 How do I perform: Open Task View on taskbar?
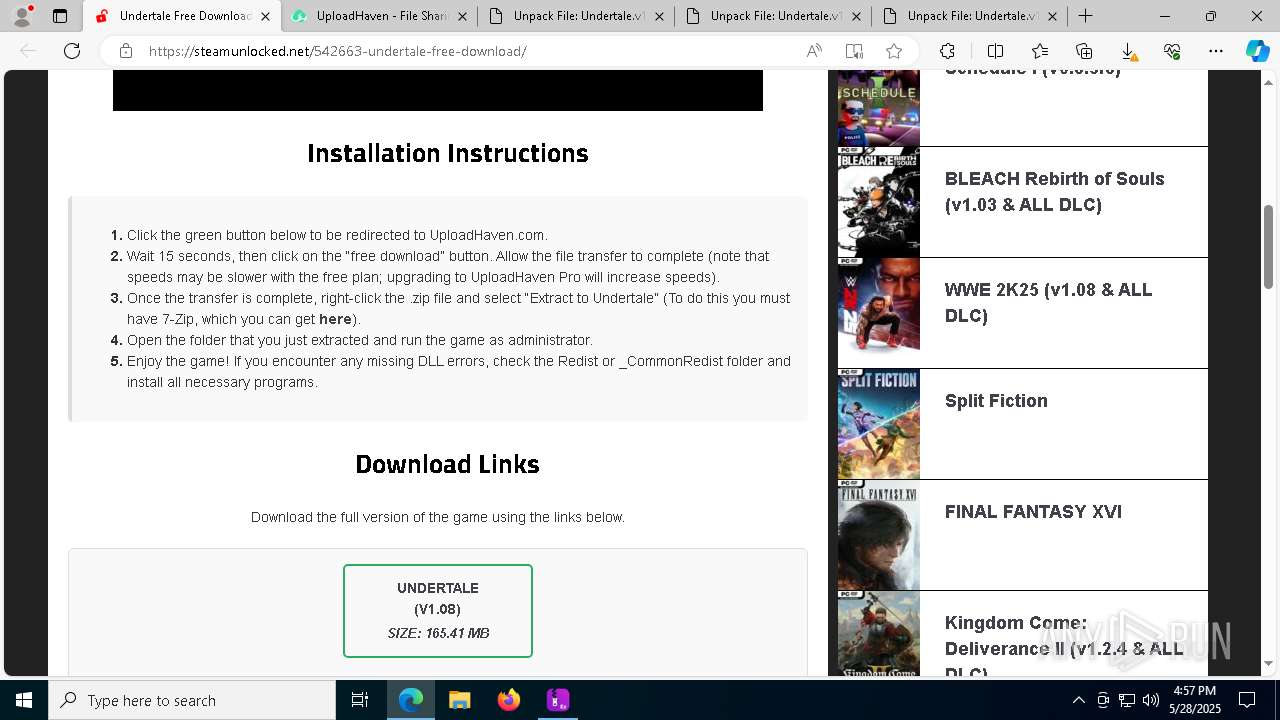click(360, 700)
